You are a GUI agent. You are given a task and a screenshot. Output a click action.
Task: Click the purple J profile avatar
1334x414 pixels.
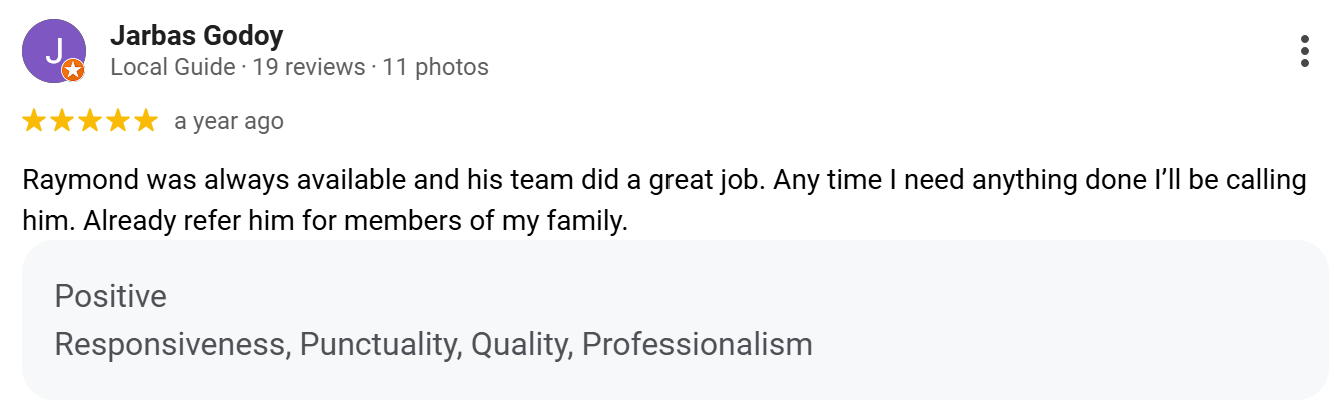pos(54,51)
